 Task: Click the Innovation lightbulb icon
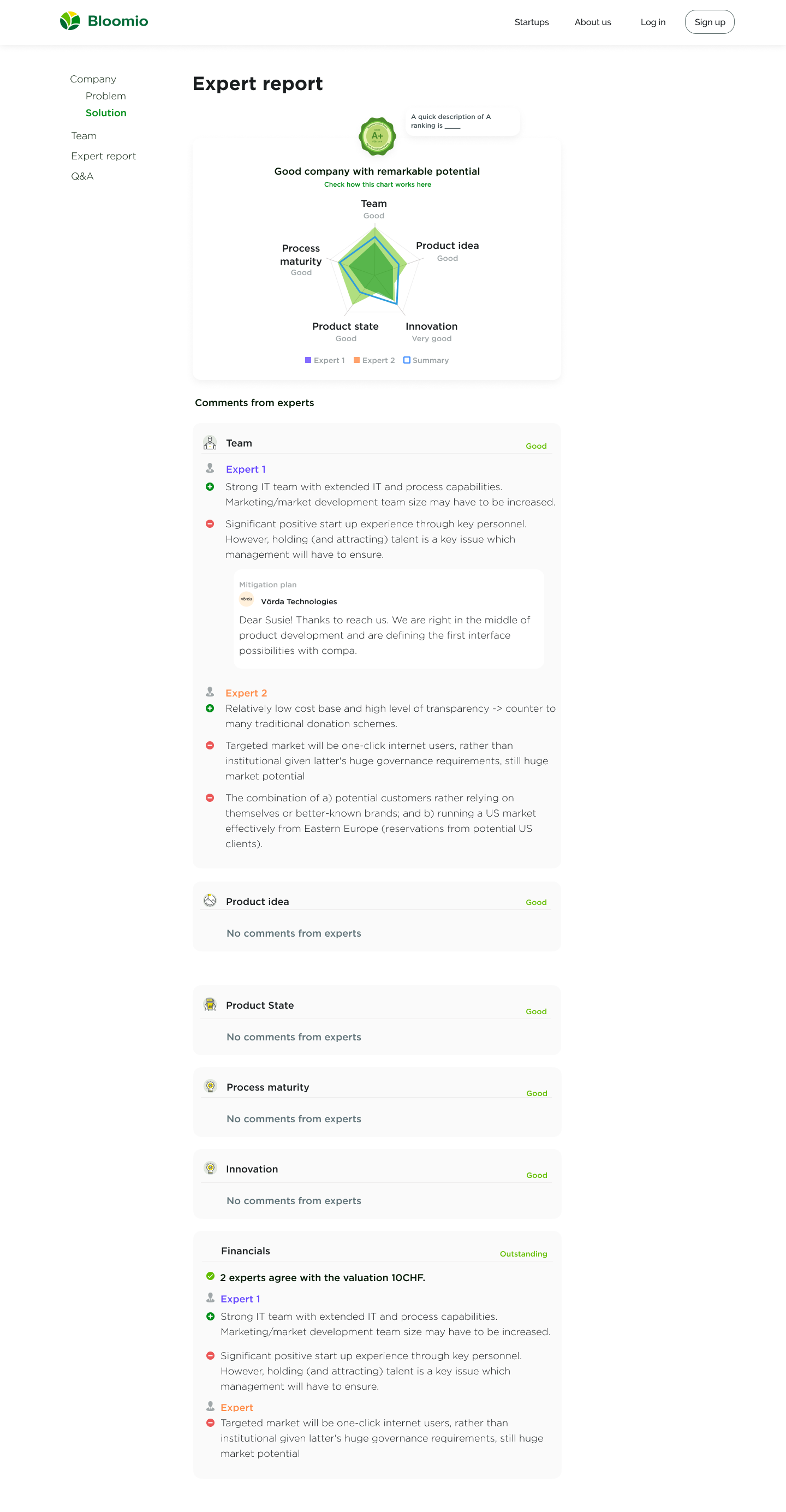[x=210, y=1168]
